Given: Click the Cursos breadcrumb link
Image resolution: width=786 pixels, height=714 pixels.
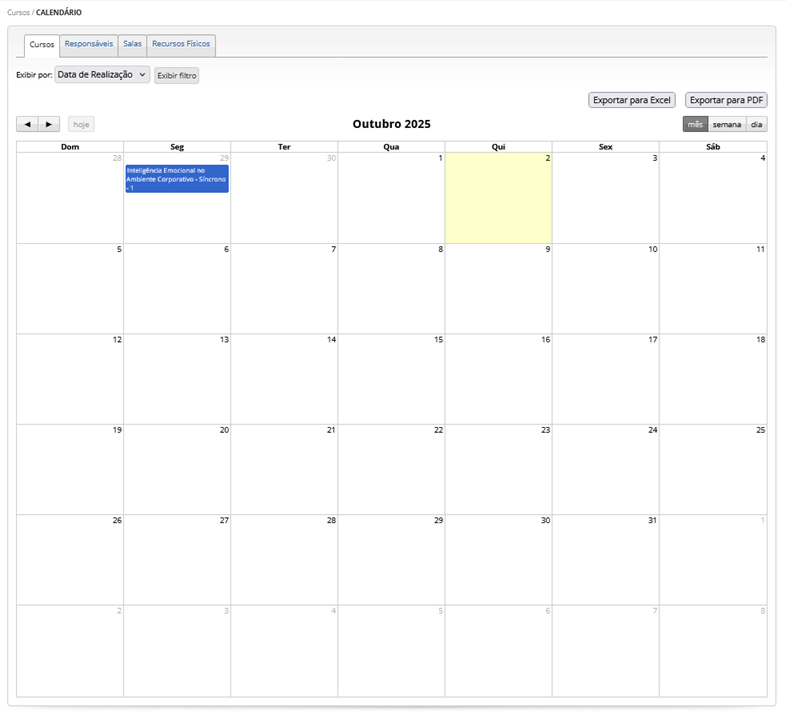Looking at the screenshot, I should 18,12.
